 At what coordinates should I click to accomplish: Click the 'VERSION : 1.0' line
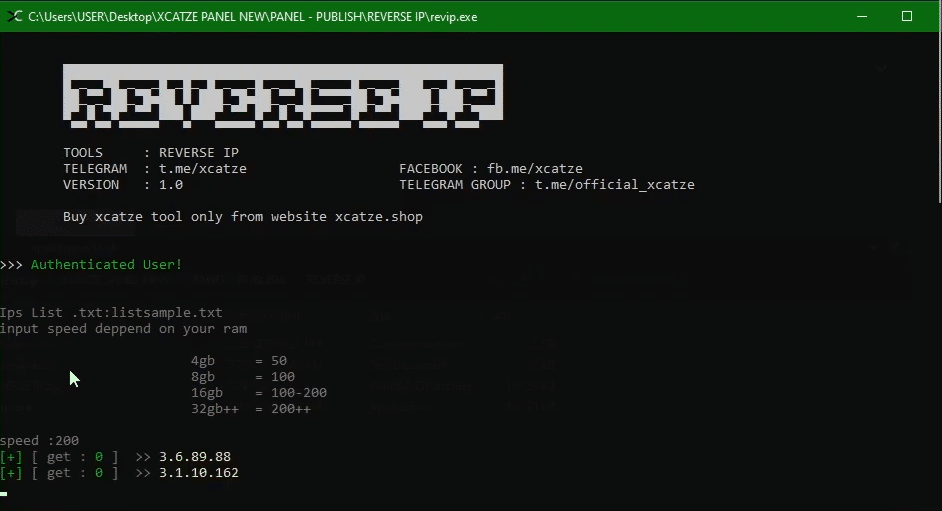123,185
